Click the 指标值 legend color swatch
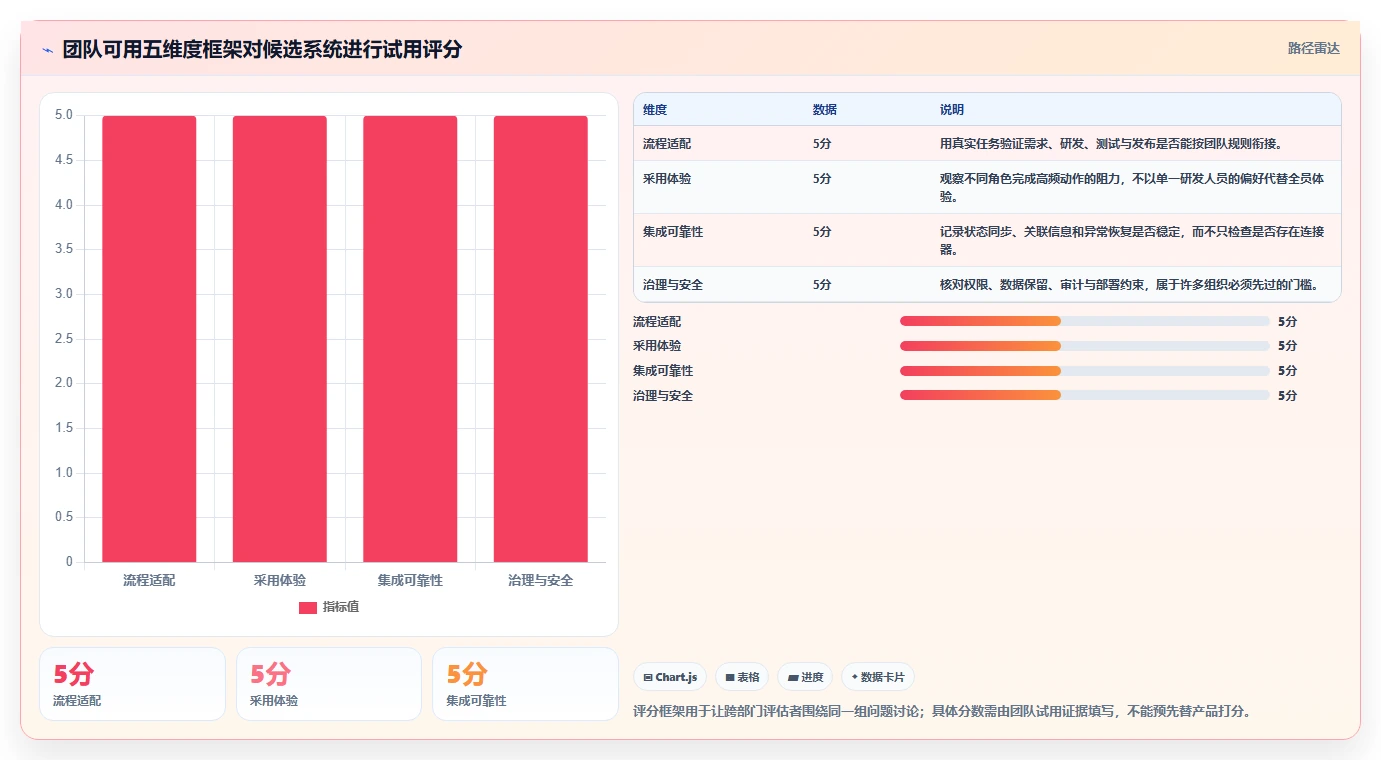 (x=308, y=607)
